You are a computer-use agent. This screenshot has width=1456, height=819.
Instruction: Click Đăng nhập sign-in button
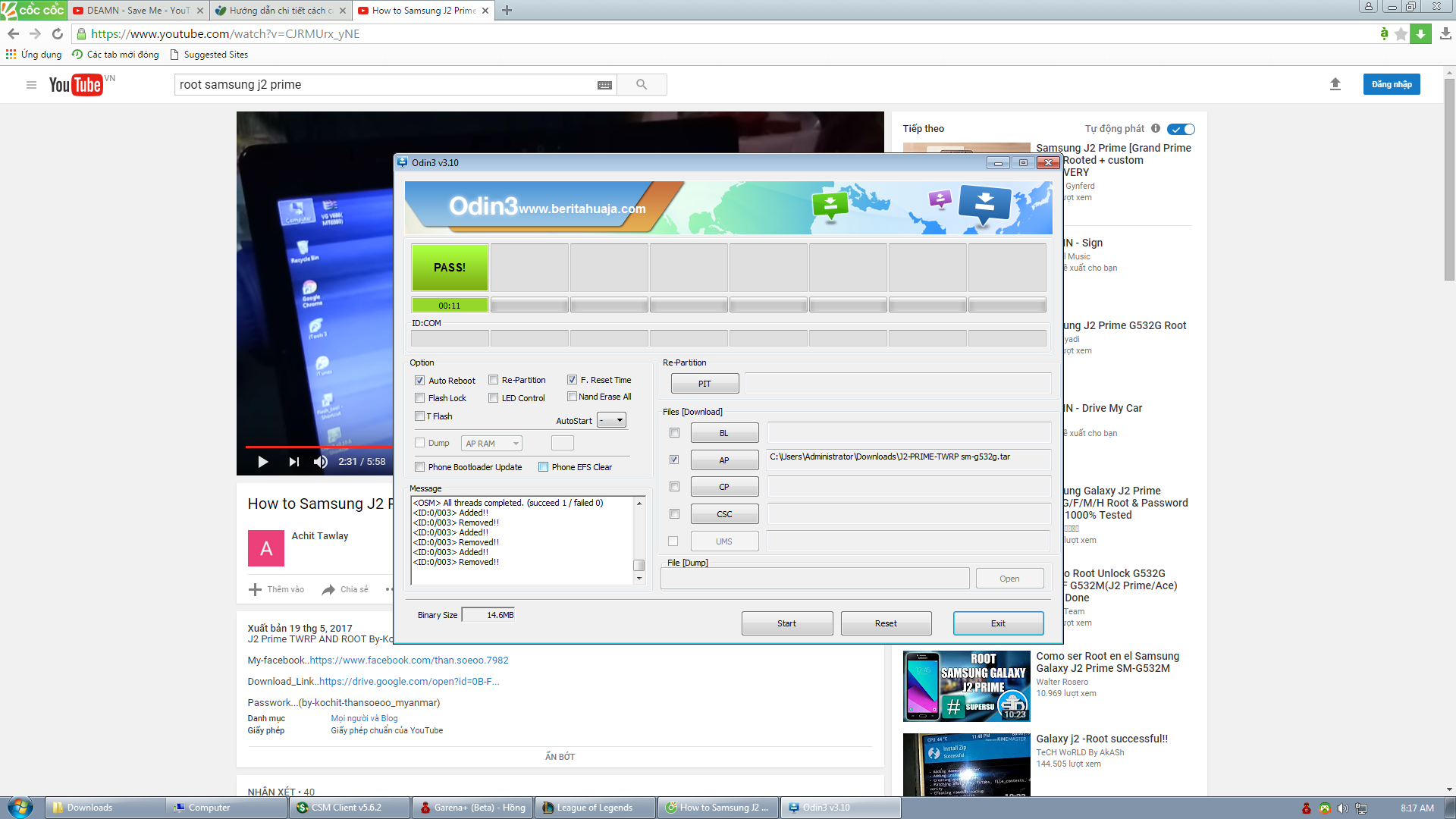click(x=1392, y=84)
